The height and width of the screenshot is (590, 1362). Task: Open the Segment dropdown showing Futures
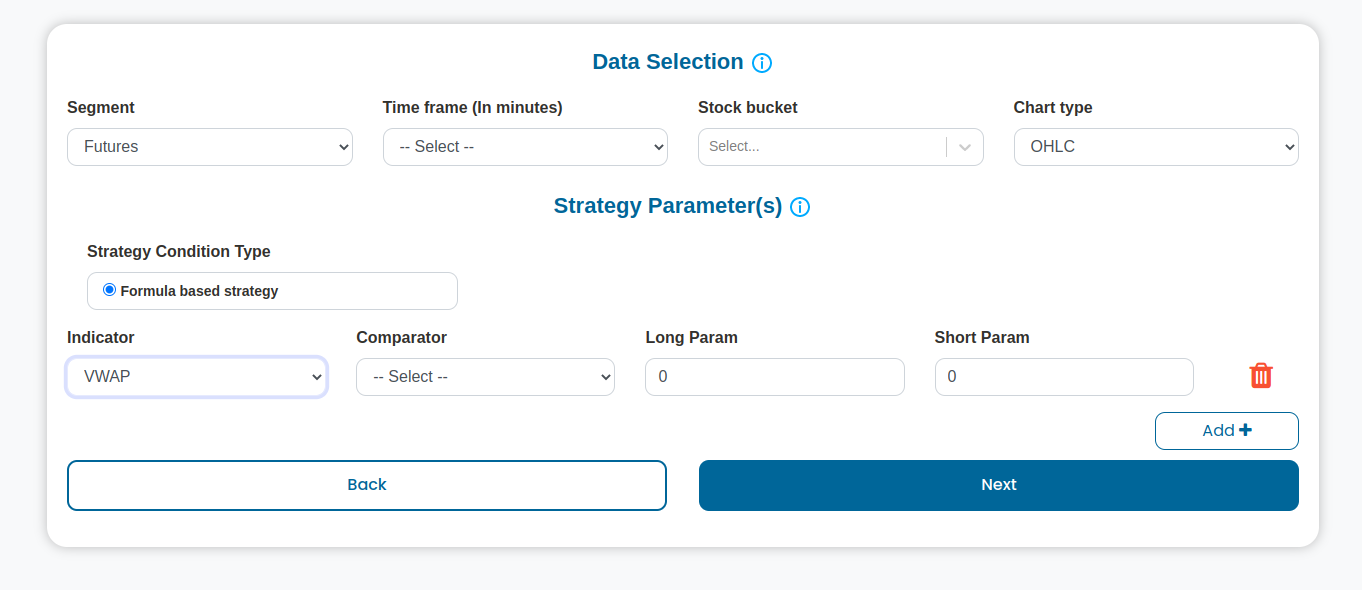click(x=210, y=147)
